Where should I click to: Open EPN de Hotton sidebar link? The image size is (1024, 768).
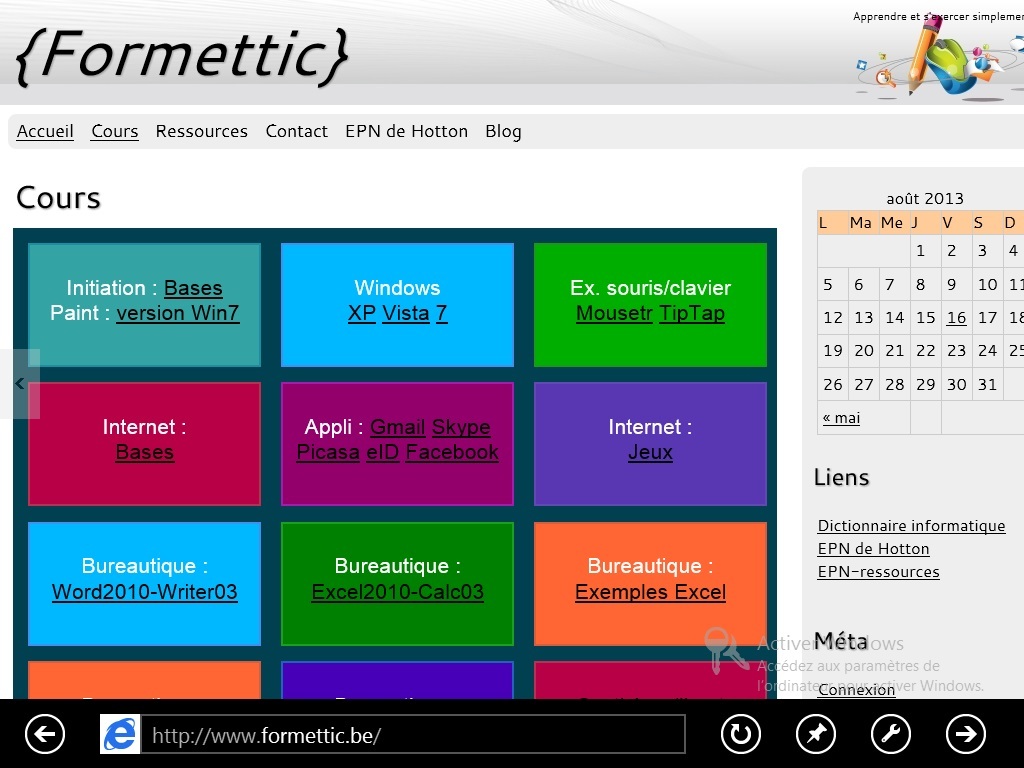click(x=874, y=549)
